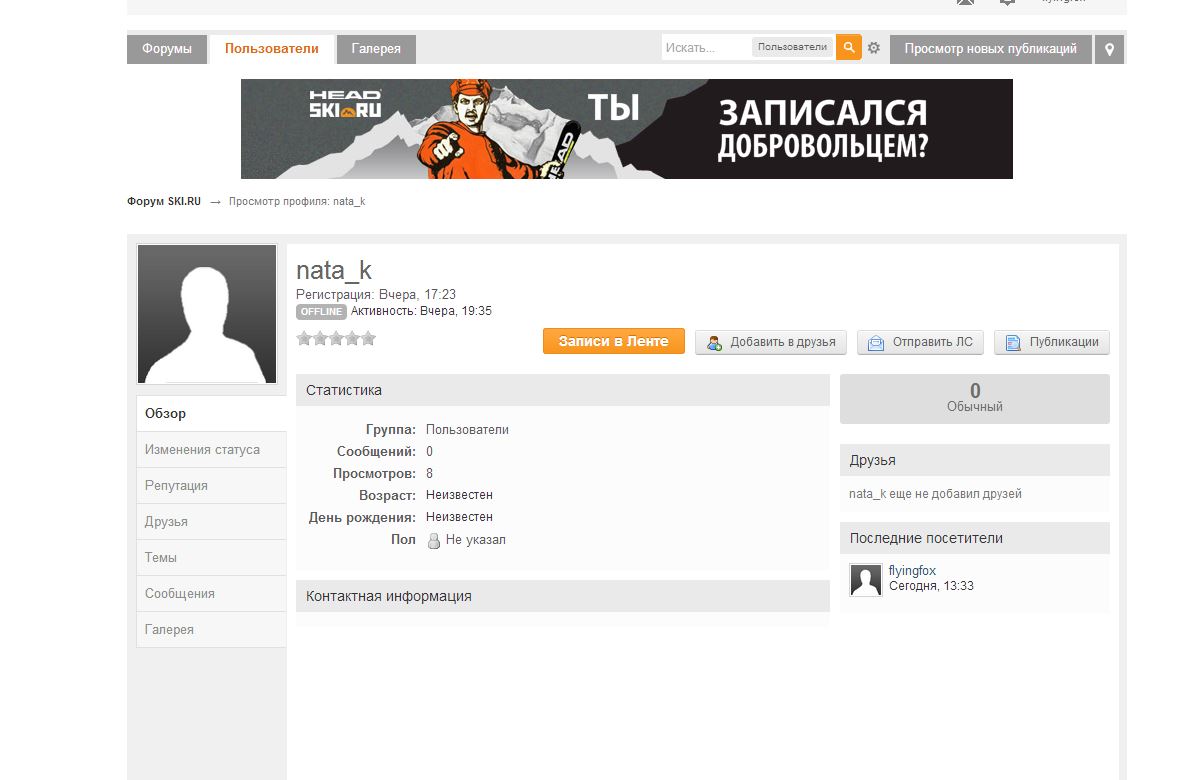
Task: Click Добавить в друзья button
Action: [771, 343]
